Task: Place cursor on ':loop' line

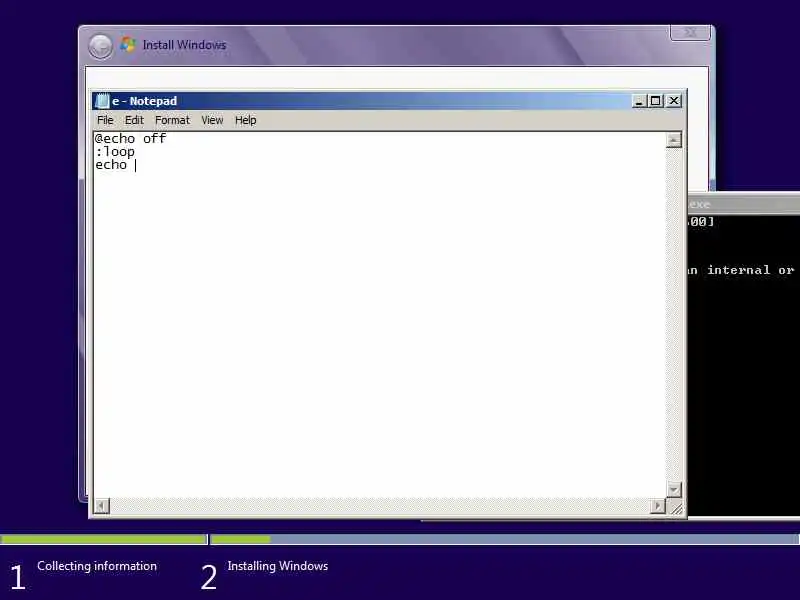Action: click(x=115, y=152)
